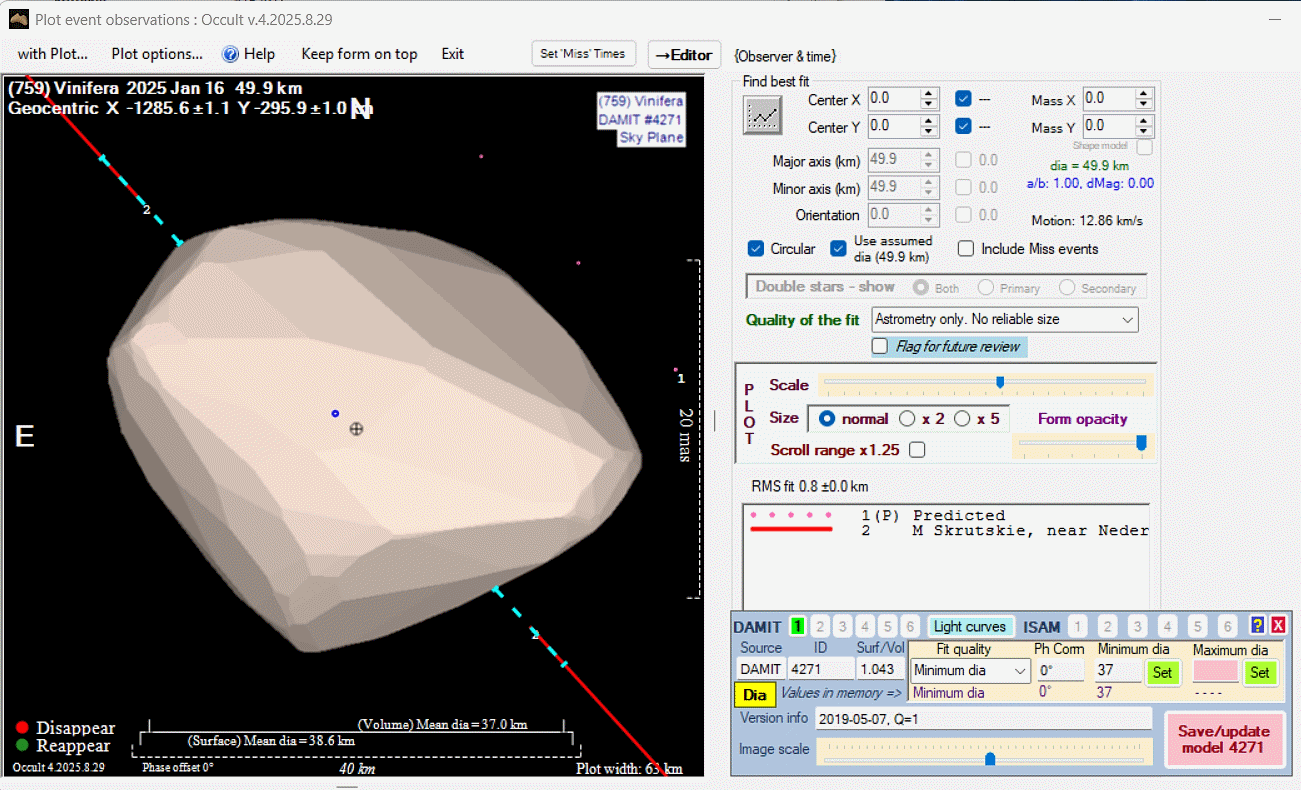Check Flag for future review
The height and width of the screenshot is (790, 1301).
tap(880, 346)
